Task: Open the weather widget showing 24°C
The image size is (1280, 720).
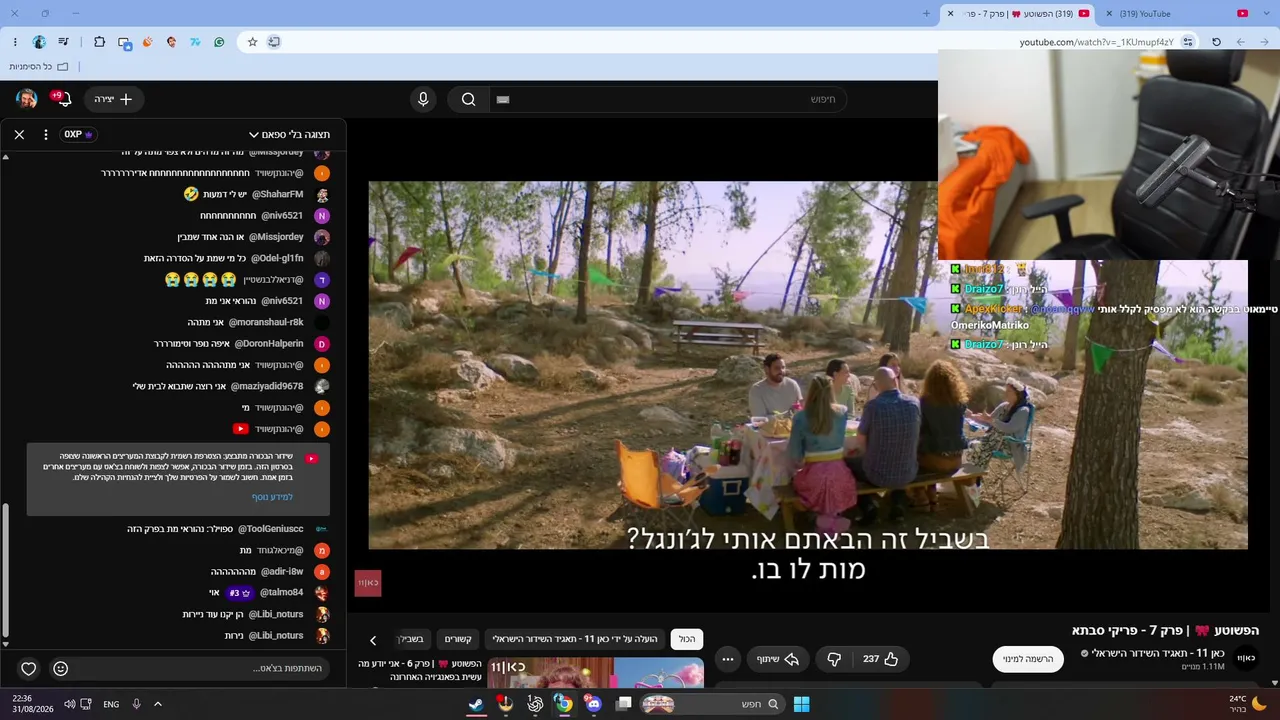Action: [1246, 704]
